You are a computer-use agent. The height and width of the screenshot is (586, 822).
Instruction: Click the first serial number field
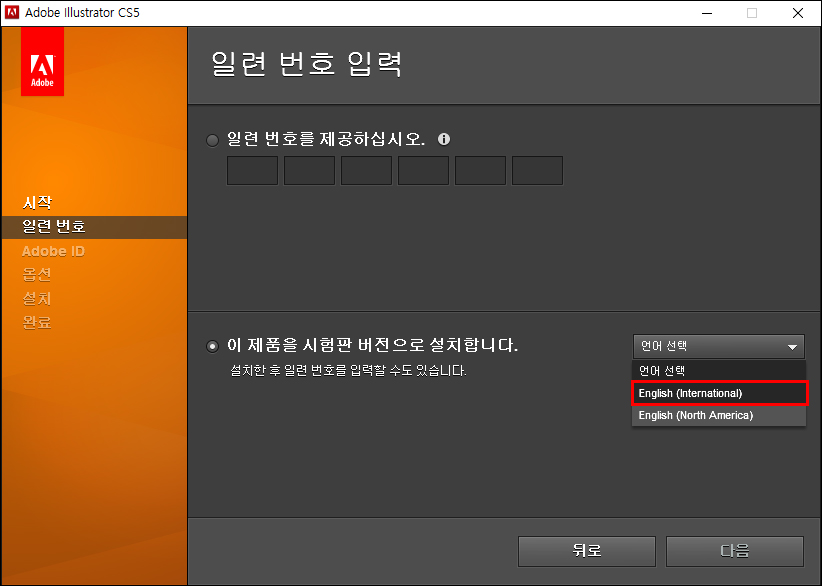point(252,170)
